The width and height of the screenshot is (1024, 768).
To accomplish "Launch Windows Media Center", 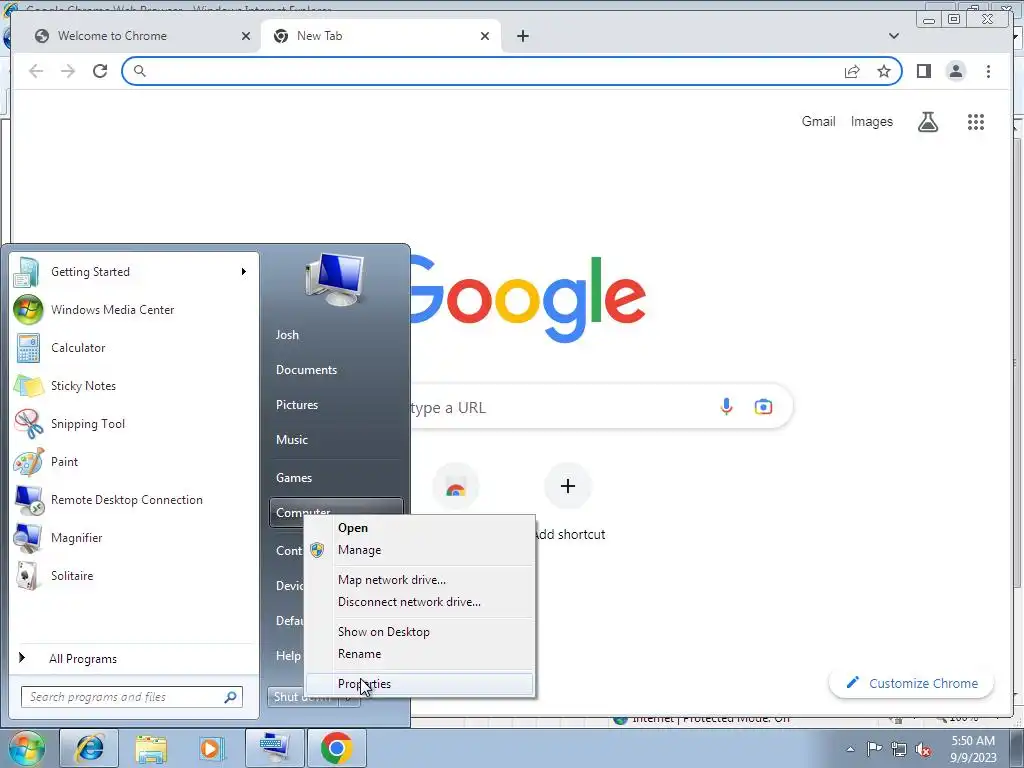I will coord(134,310).
